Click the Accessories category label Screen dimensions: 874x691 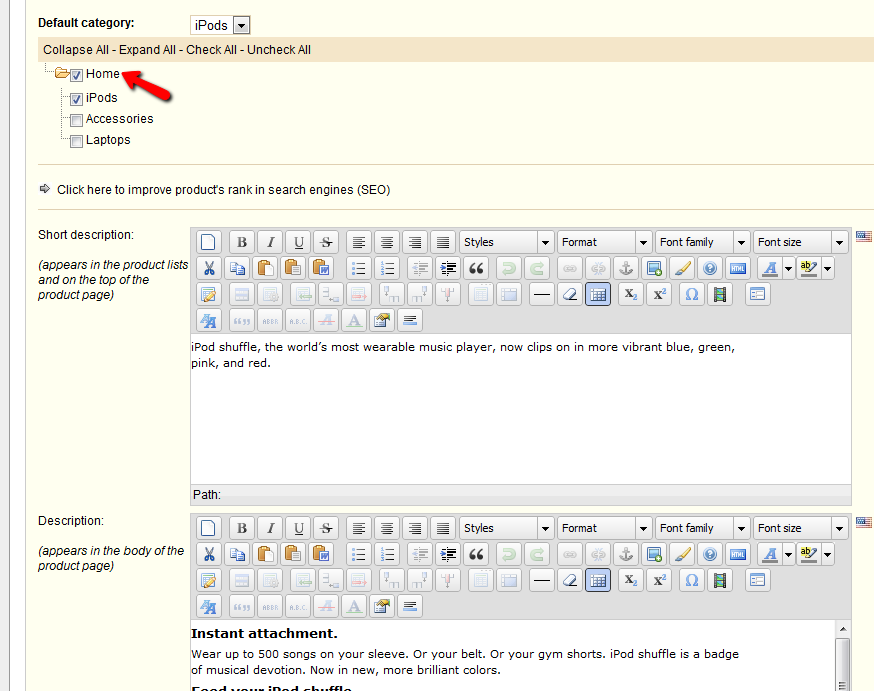[119, 119]
